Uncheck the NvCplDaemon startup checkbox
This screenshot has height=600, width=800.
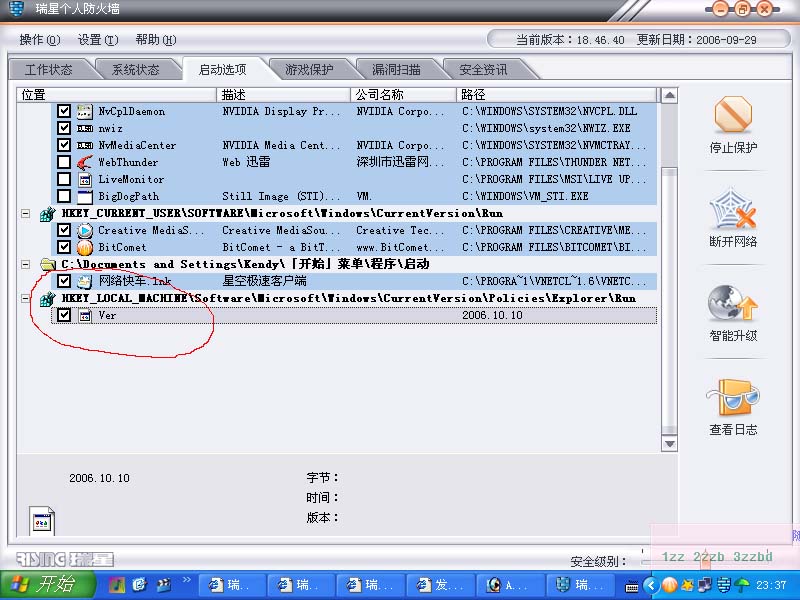click(64, 111)
